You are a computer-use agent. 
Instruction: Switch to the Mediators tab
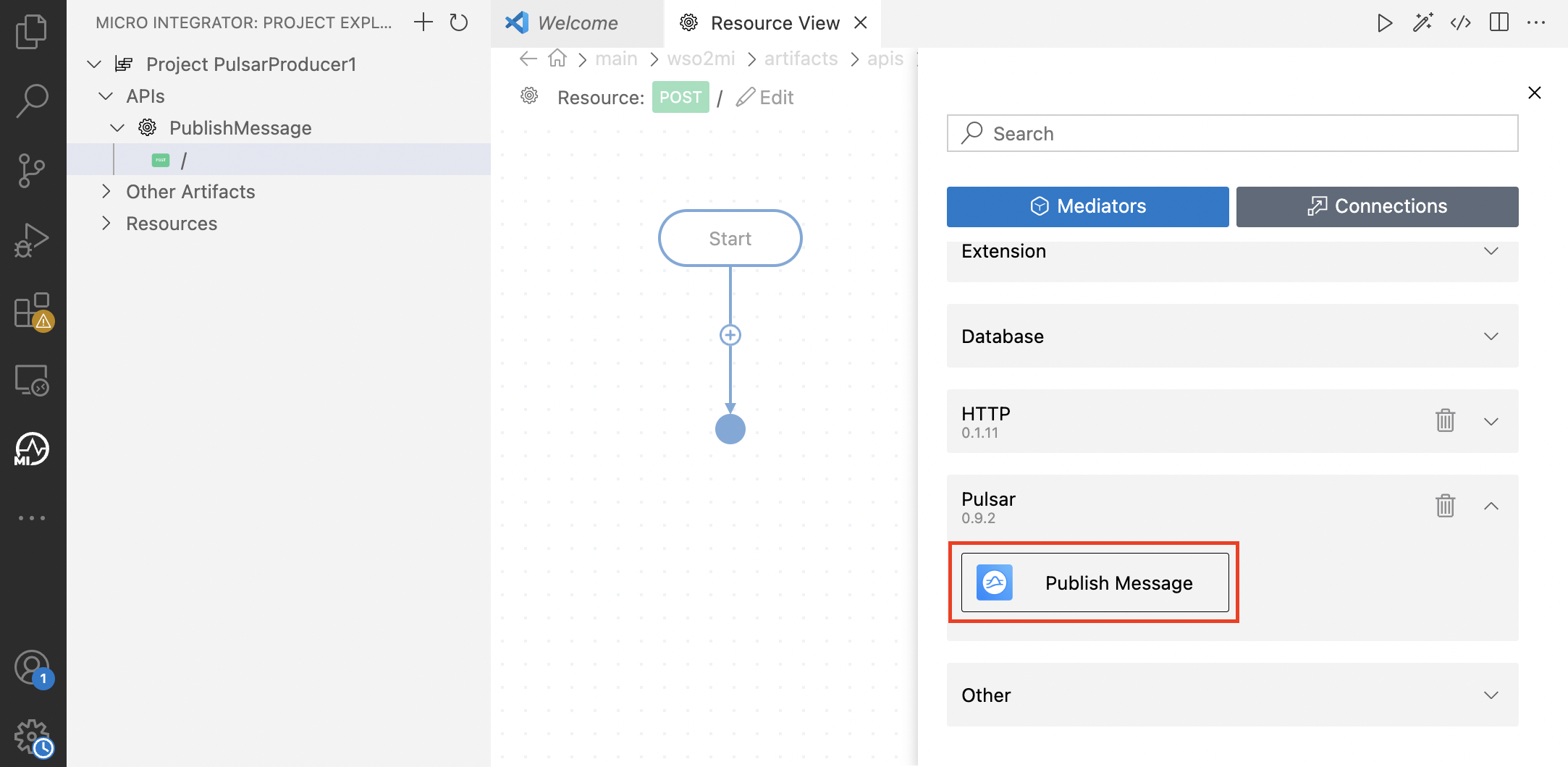1087,207
